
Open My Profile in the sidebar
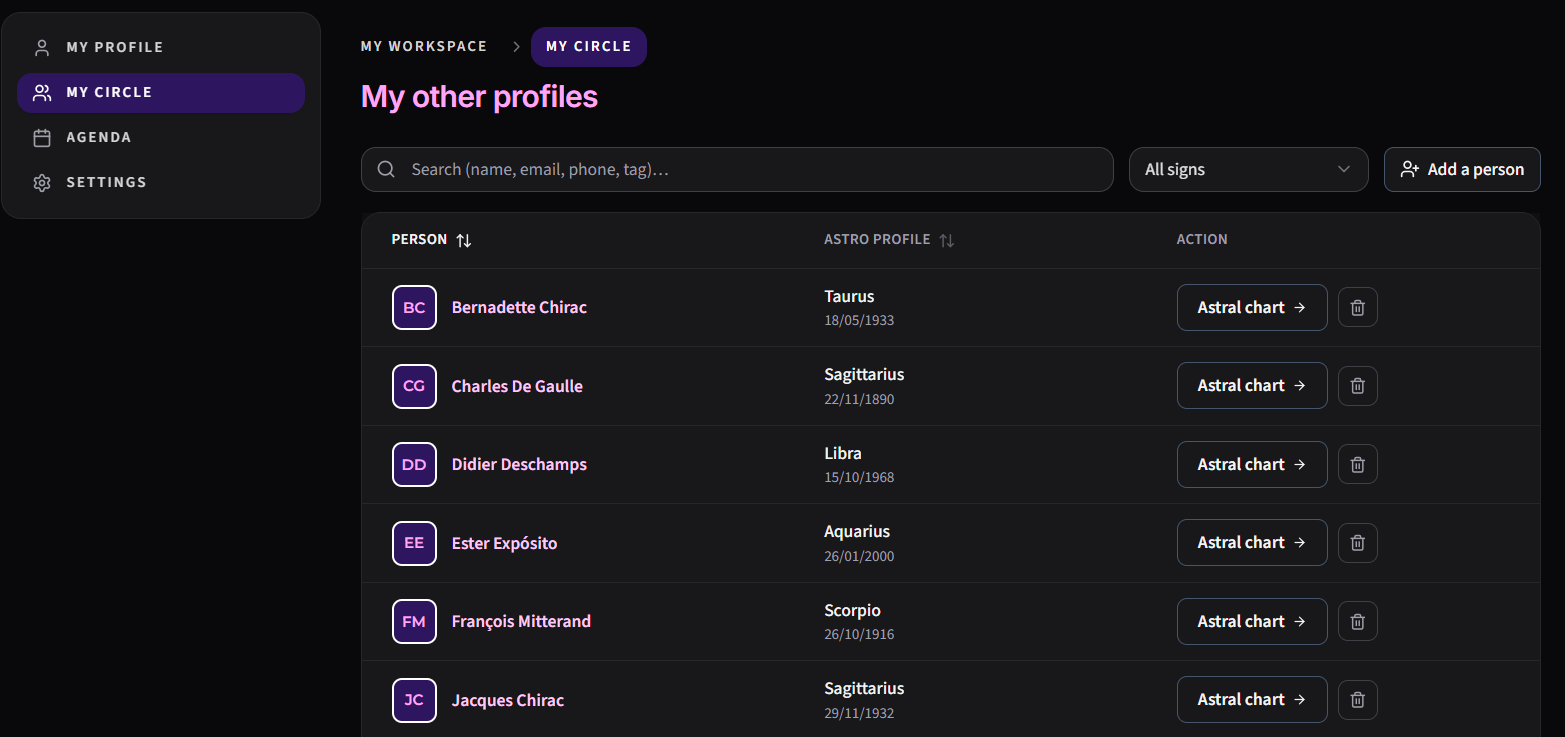coord(161,47)
